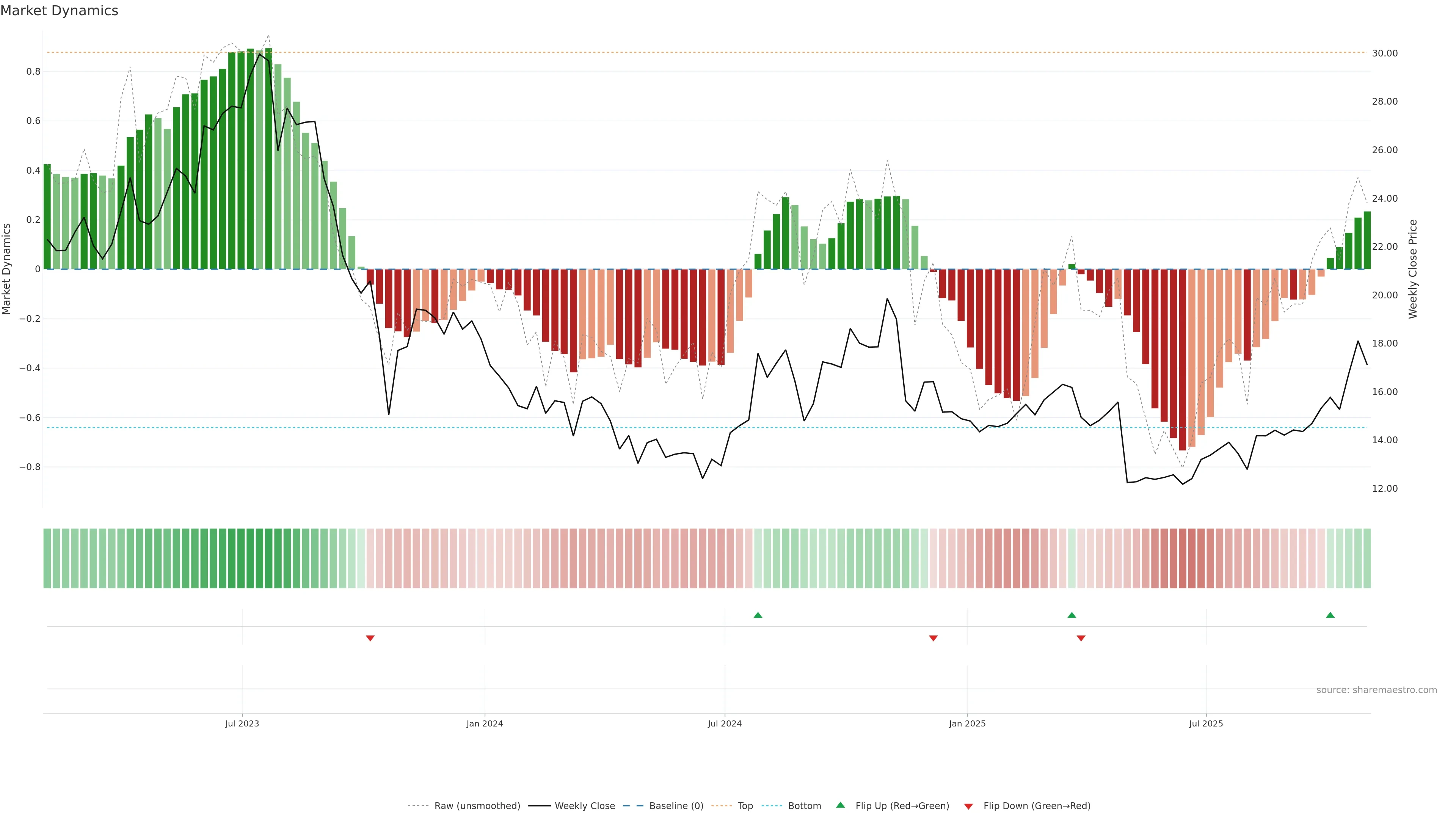Click the green Flip Up marker after Jan 2025
This screenshot has width=1456, height=819.
tap(1072, 615)
